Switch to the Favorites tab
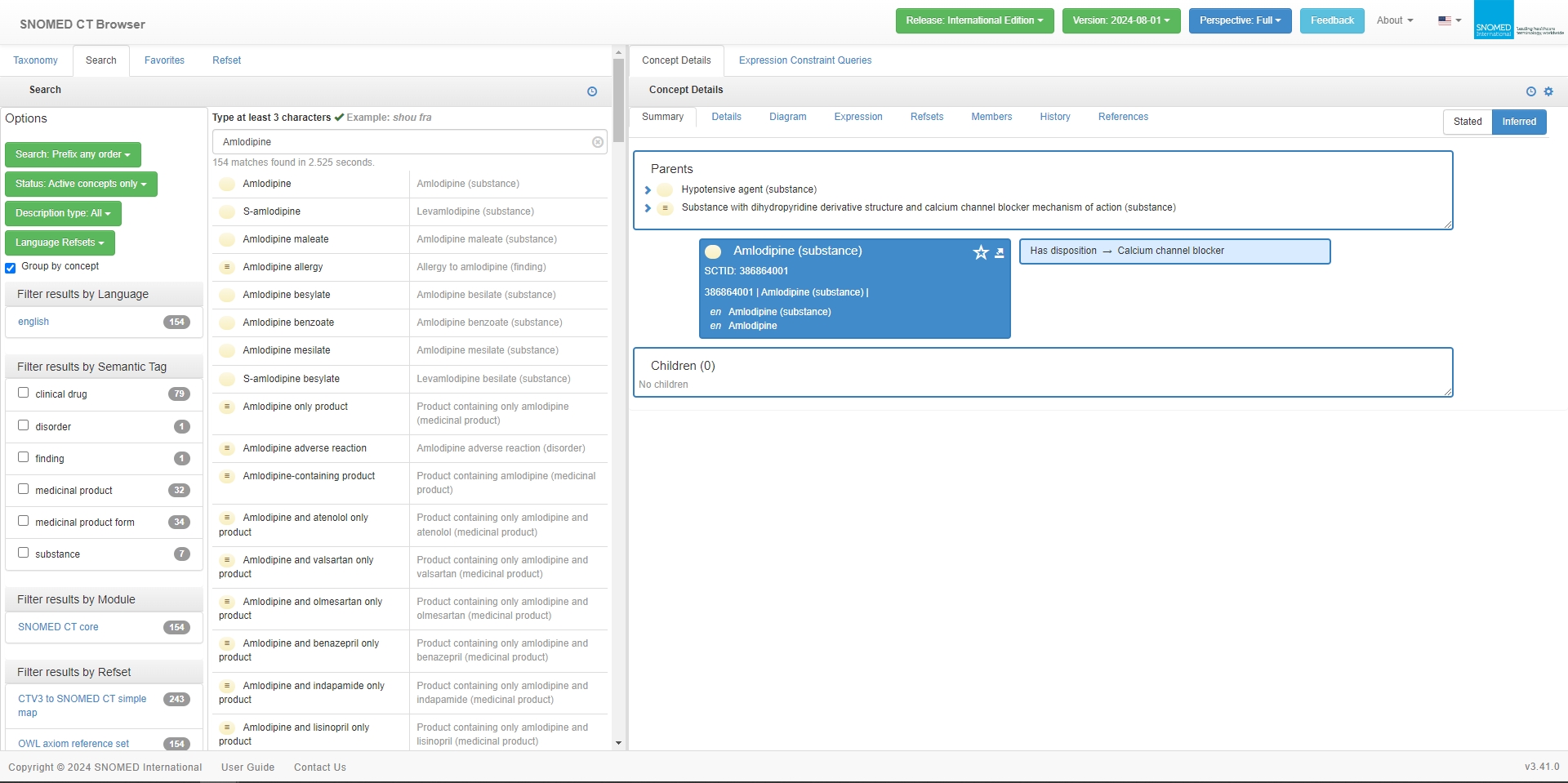This screenshot has height=783, width=1568. 164,60
